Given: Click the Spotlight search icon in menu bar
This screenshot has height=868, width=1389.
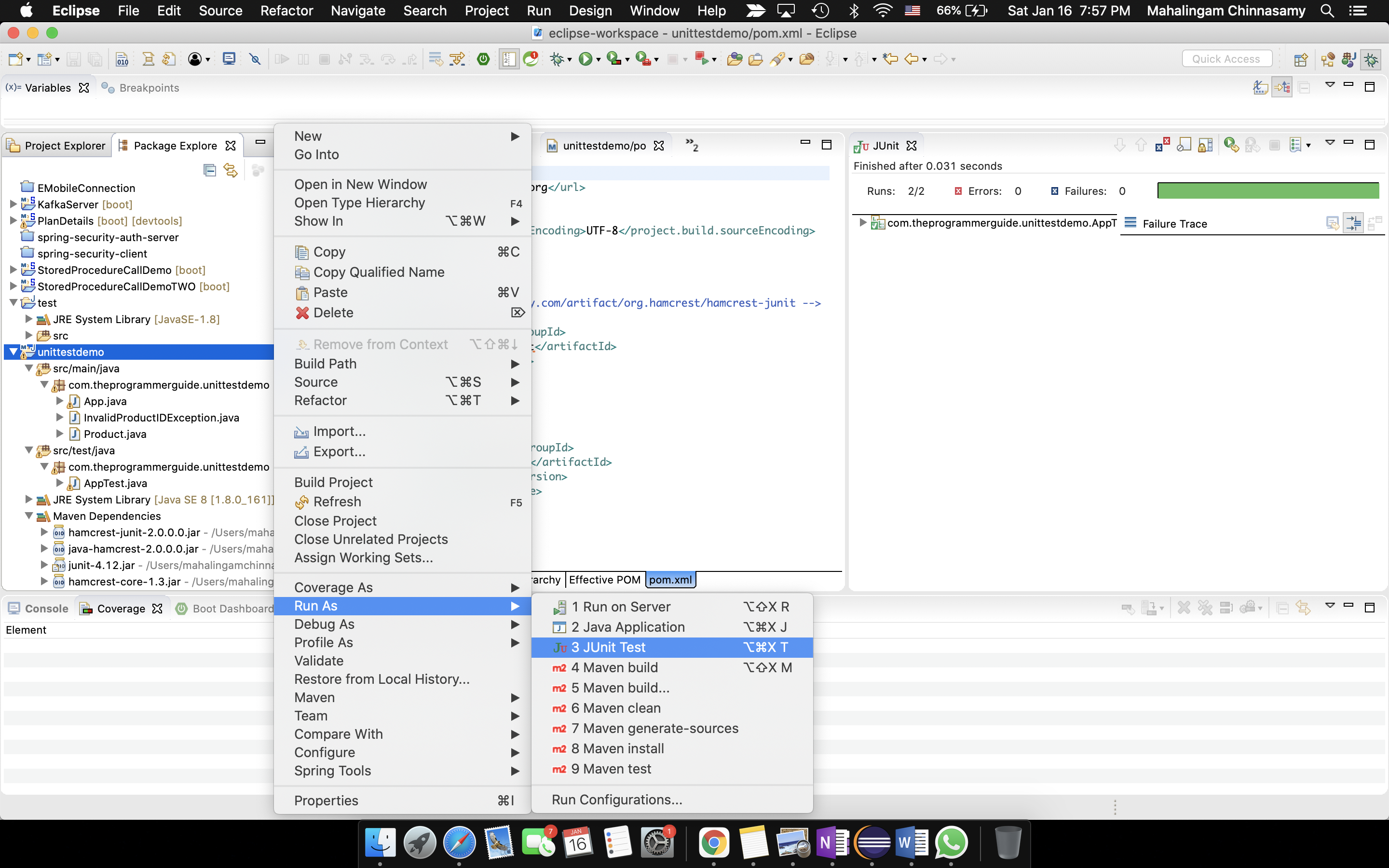Looking at the screenshot, I should (1326, 11).
